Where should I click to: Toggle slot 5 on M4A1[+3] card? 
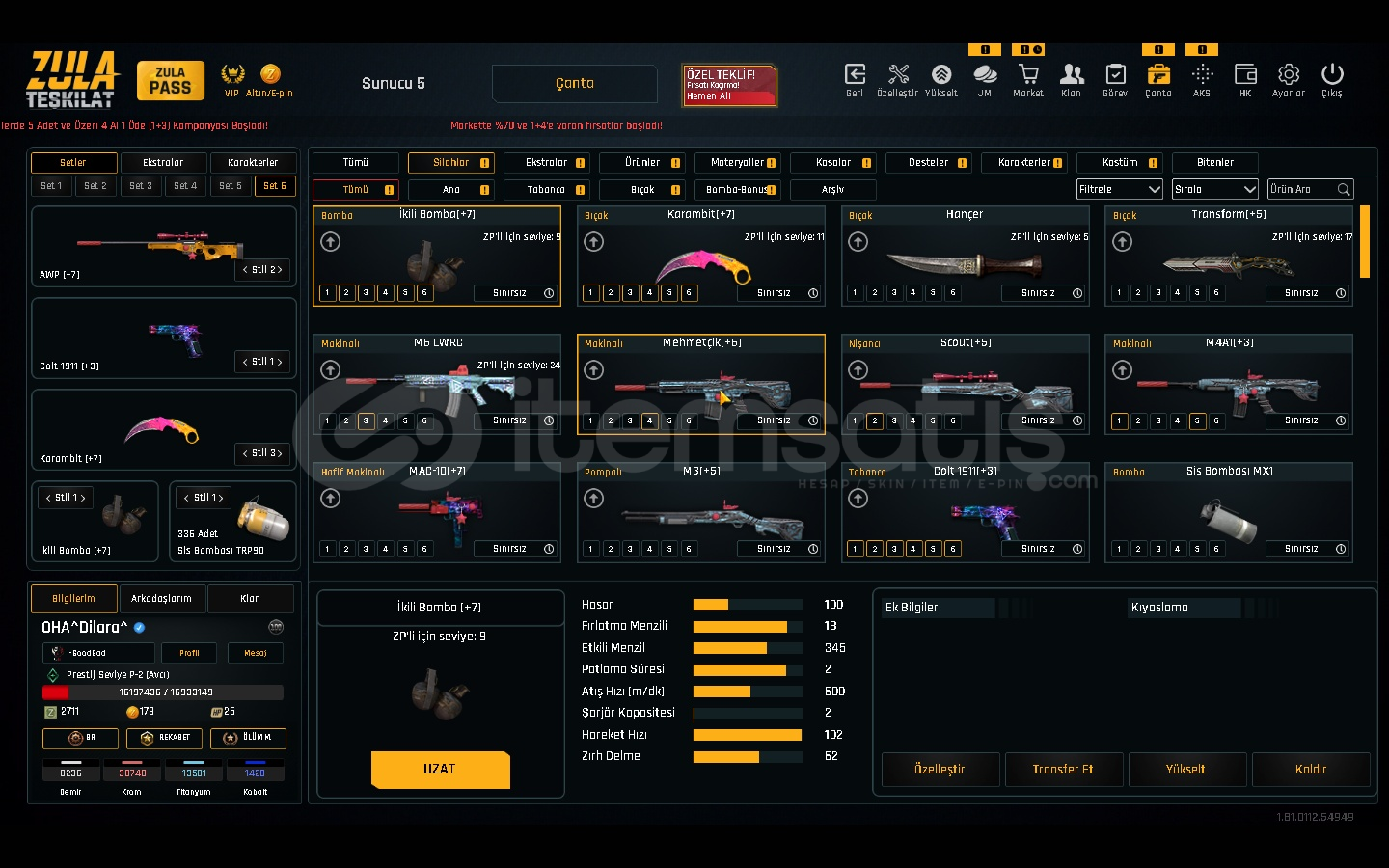pyautogui.click(x=1197, y=421)
